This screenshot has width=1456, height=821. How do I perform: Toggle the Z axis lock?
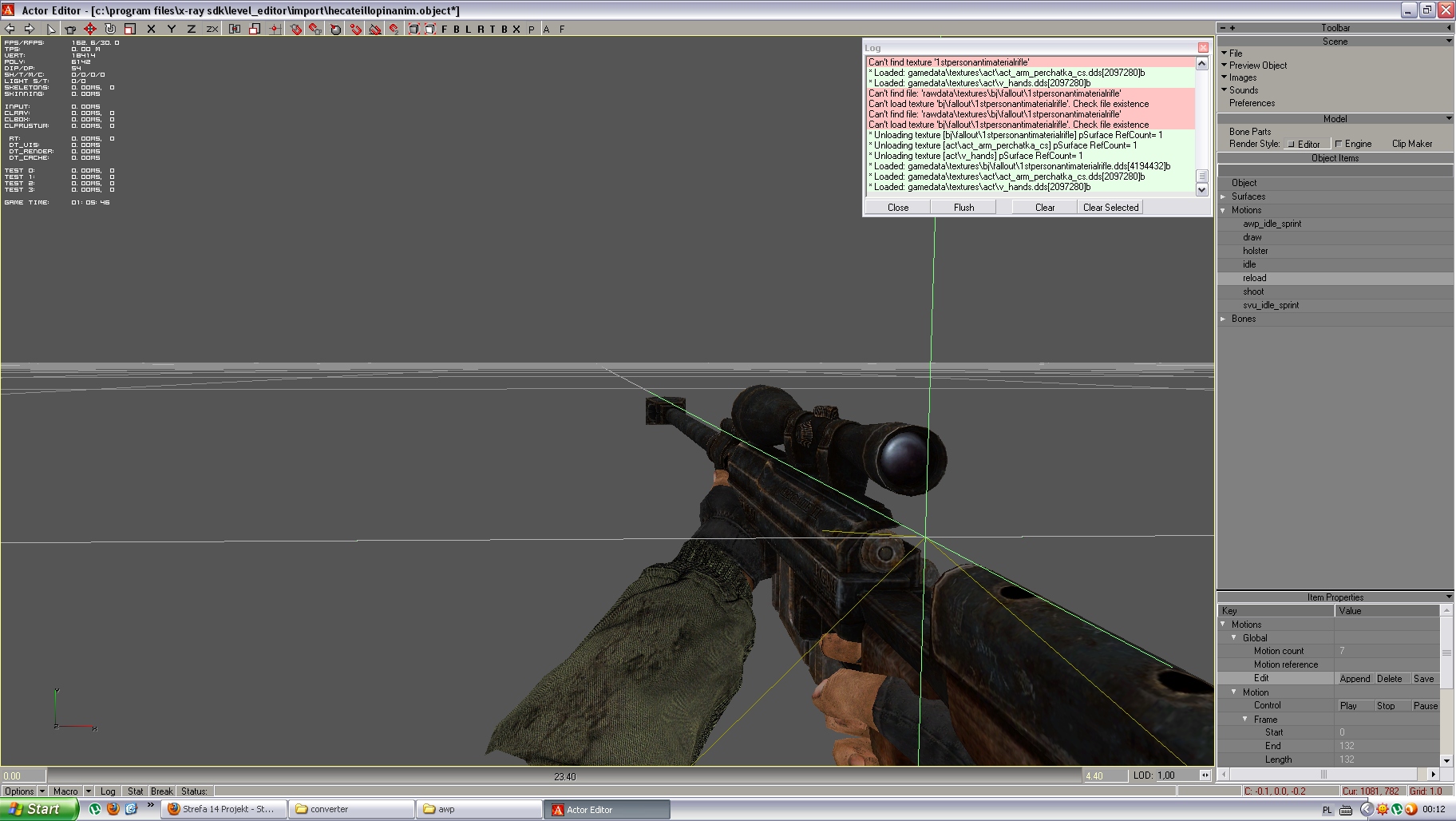tap(191, 29)
